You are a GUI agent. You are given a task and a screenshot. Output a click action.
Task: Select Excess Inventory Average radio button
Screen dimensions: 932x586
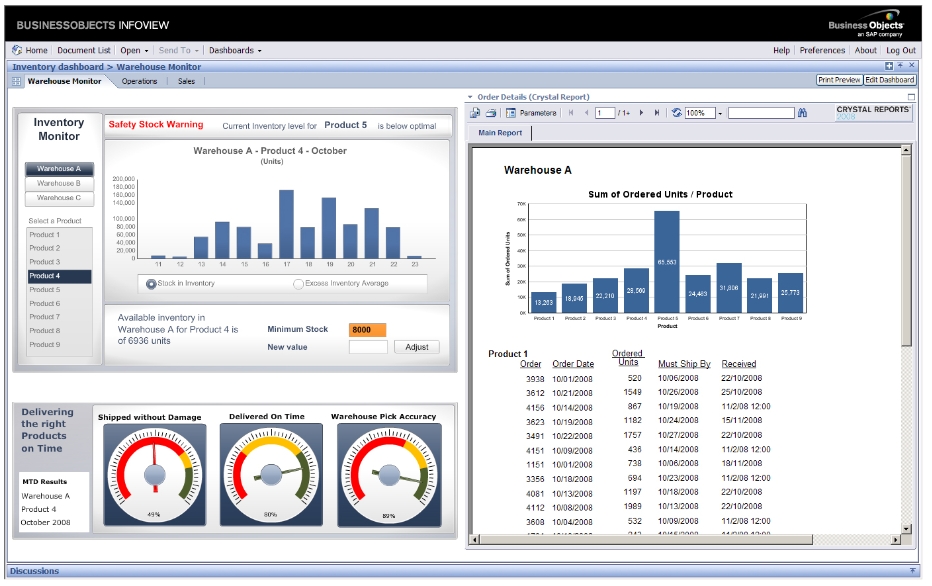click(298, 284)
